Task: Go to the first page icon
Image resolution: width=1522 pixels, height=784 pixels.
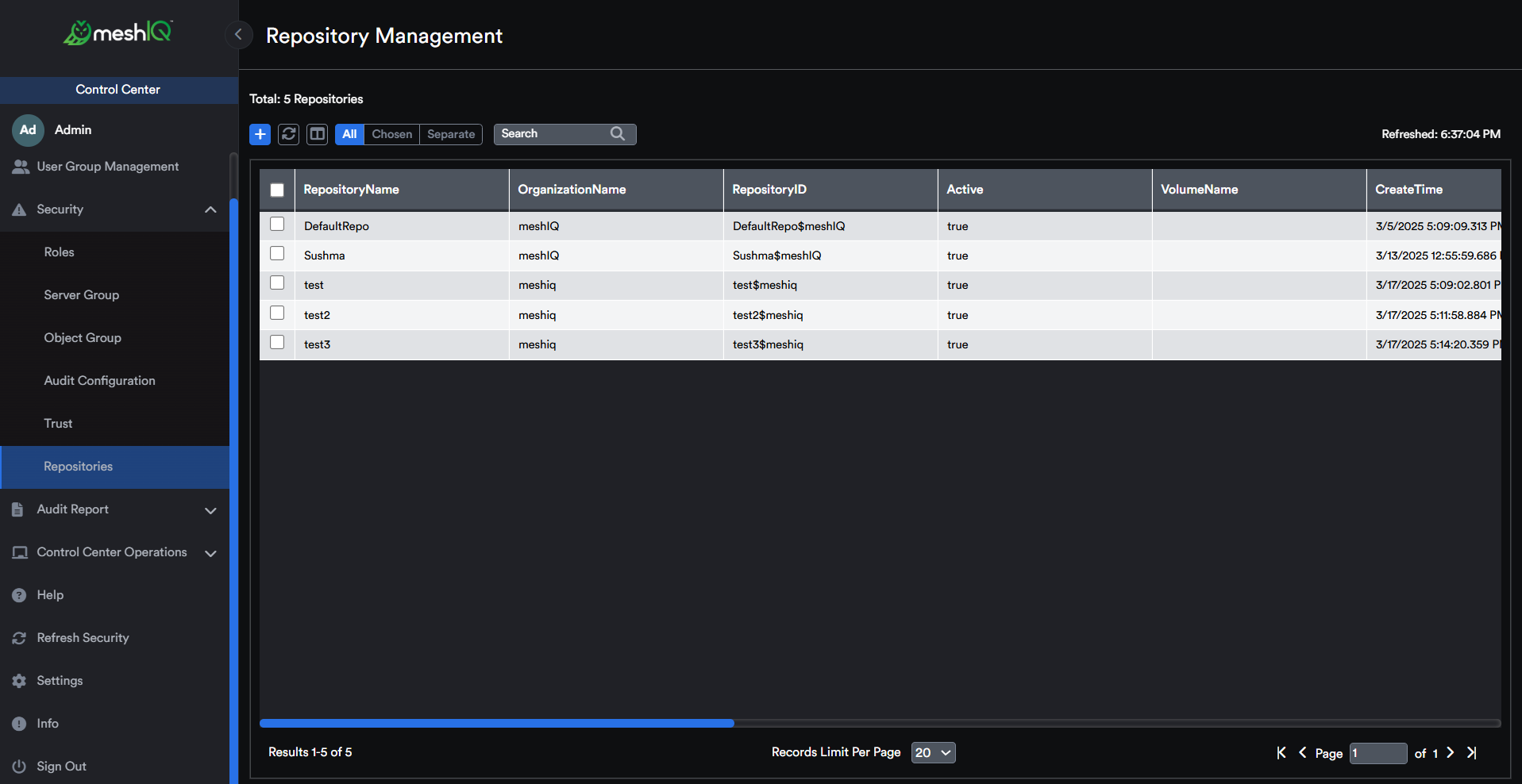Action: [1281, 752]
